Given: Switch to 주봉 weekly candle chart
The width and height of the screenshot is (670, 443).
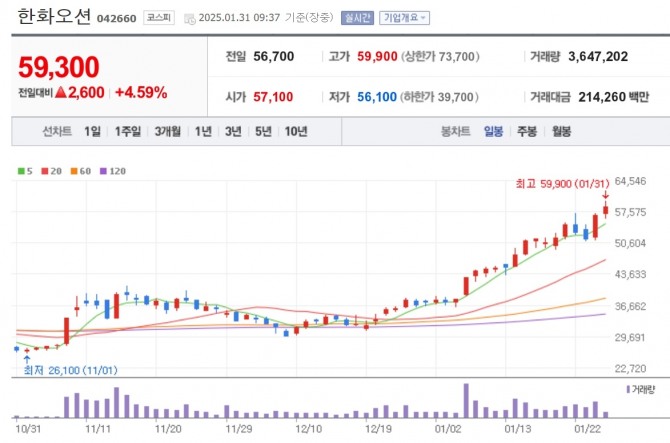Looking at the screenshot, I should pyautogui.click(x=527, y=132).
